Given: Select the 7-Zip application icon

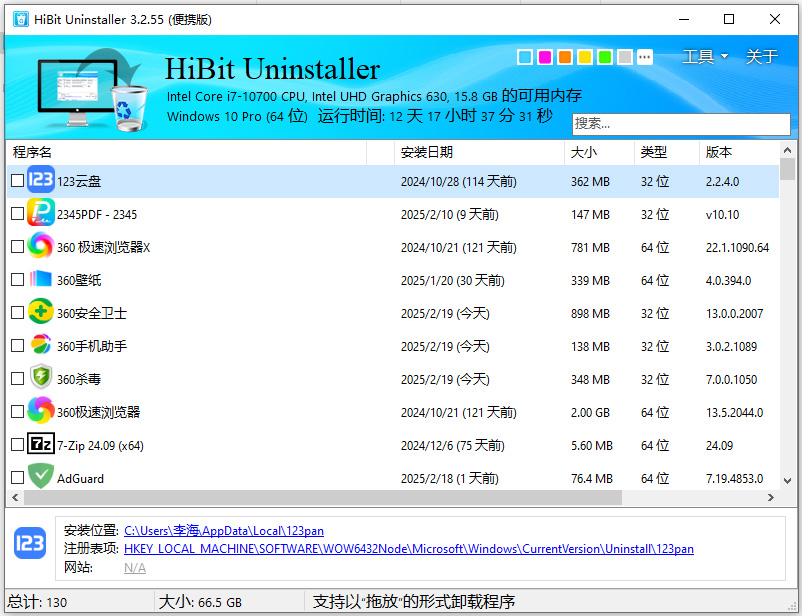Looking at the screenshot, I should click(x=40, y=444).
